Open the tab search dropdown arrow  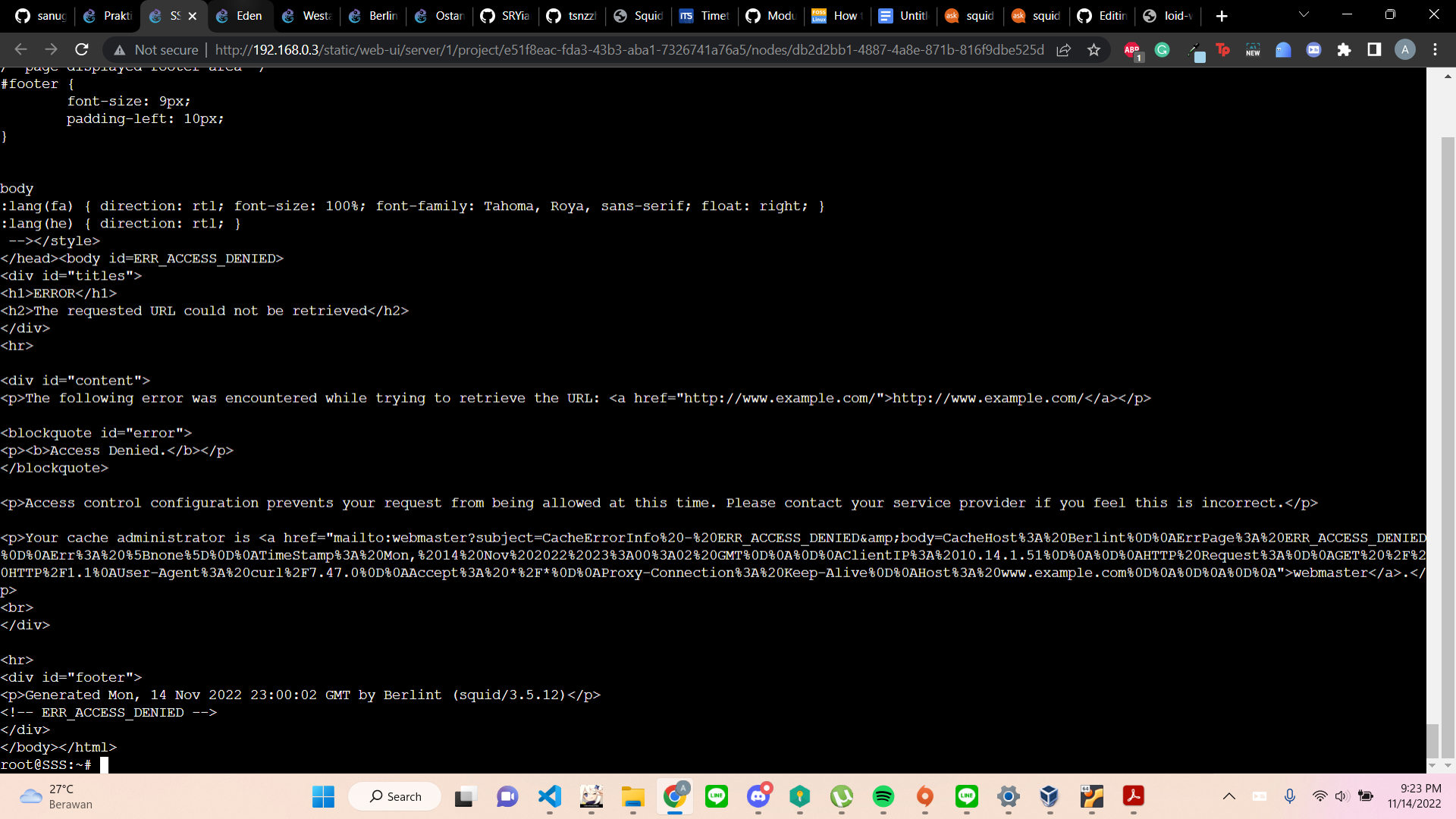1304,14
